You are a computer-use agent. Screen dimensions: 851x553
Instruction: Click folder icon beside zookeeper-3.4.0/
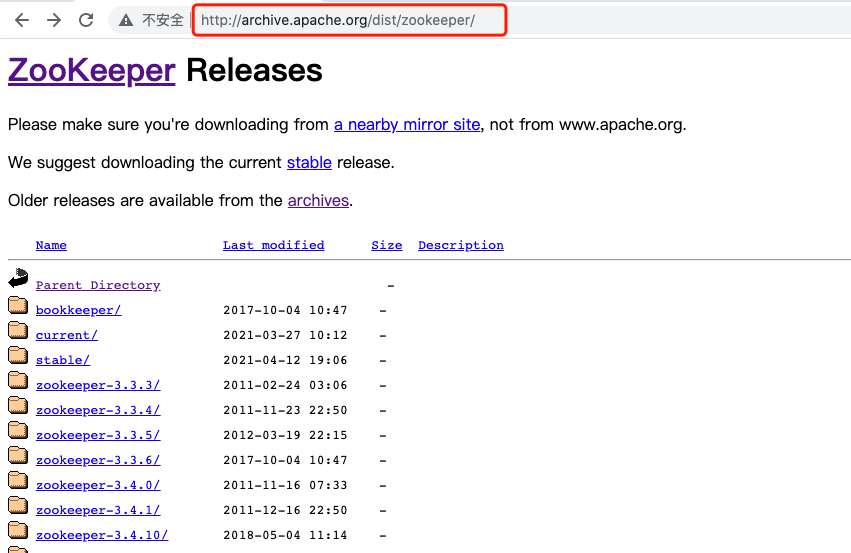click(x=18, y=480)
